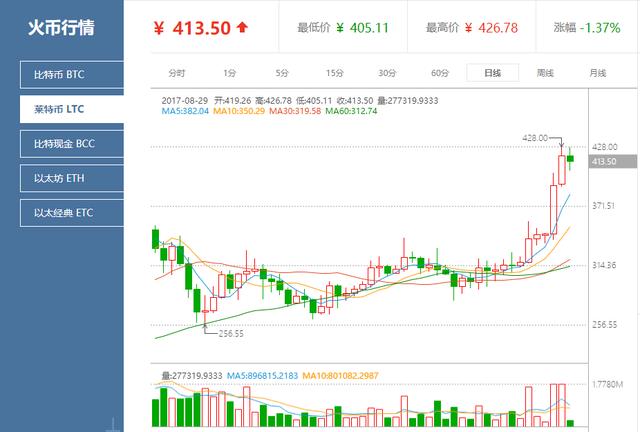
Task: Switch the chart to 分时 view
Action: point(177,73)
